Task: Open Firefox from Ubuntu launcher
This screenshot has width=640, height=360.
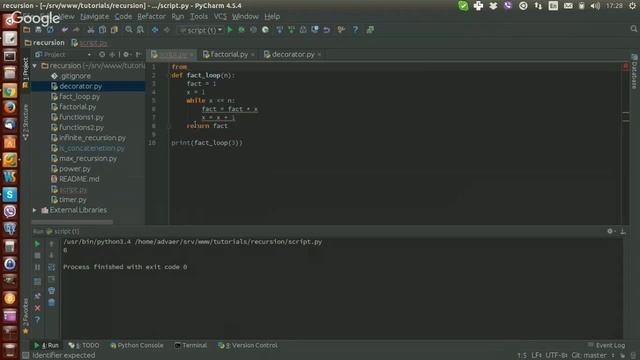Action: (x=10, y=108)
